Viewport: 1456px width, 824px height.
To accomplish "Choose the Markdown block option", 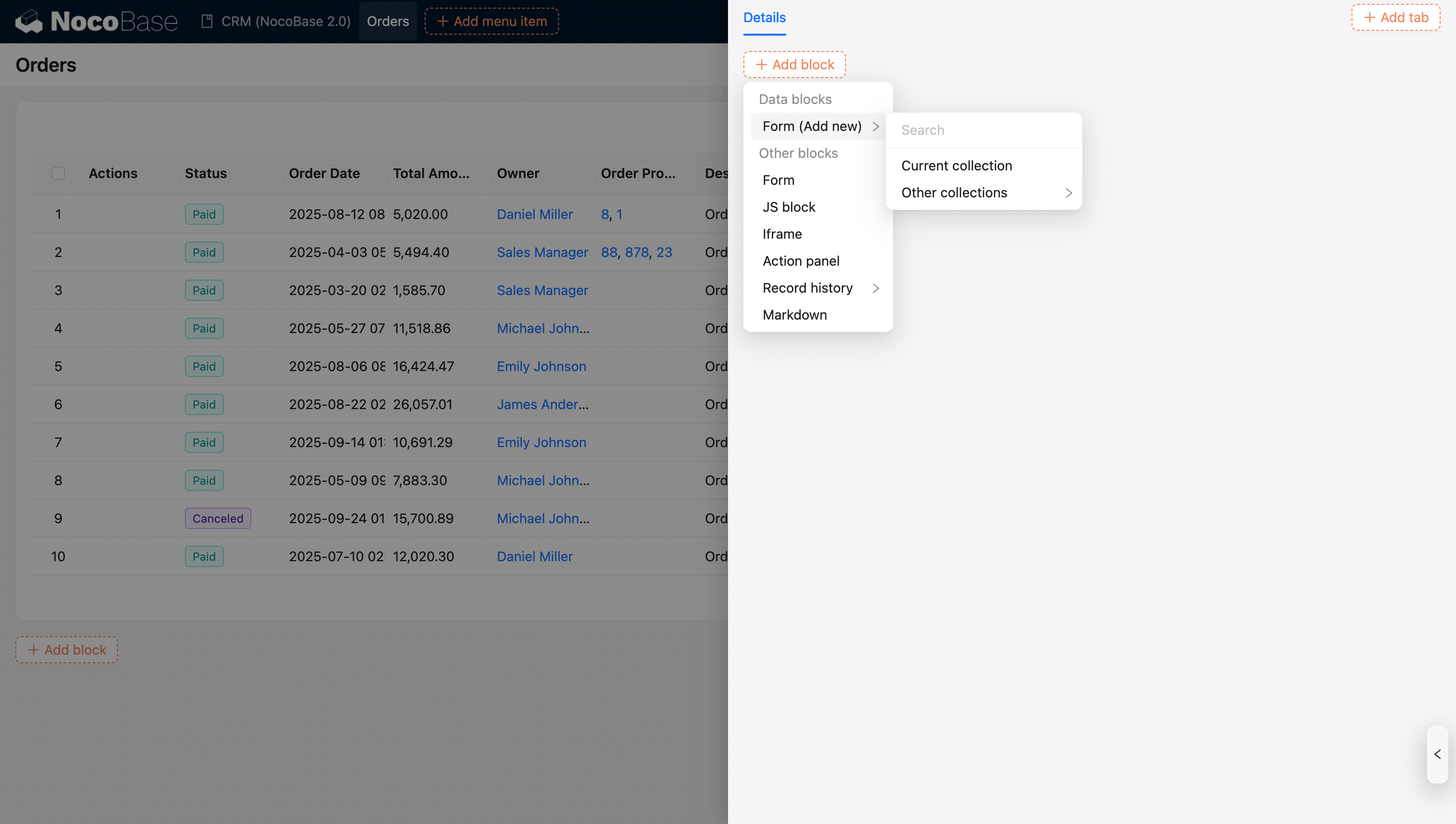I will click(x=794, y=315).
